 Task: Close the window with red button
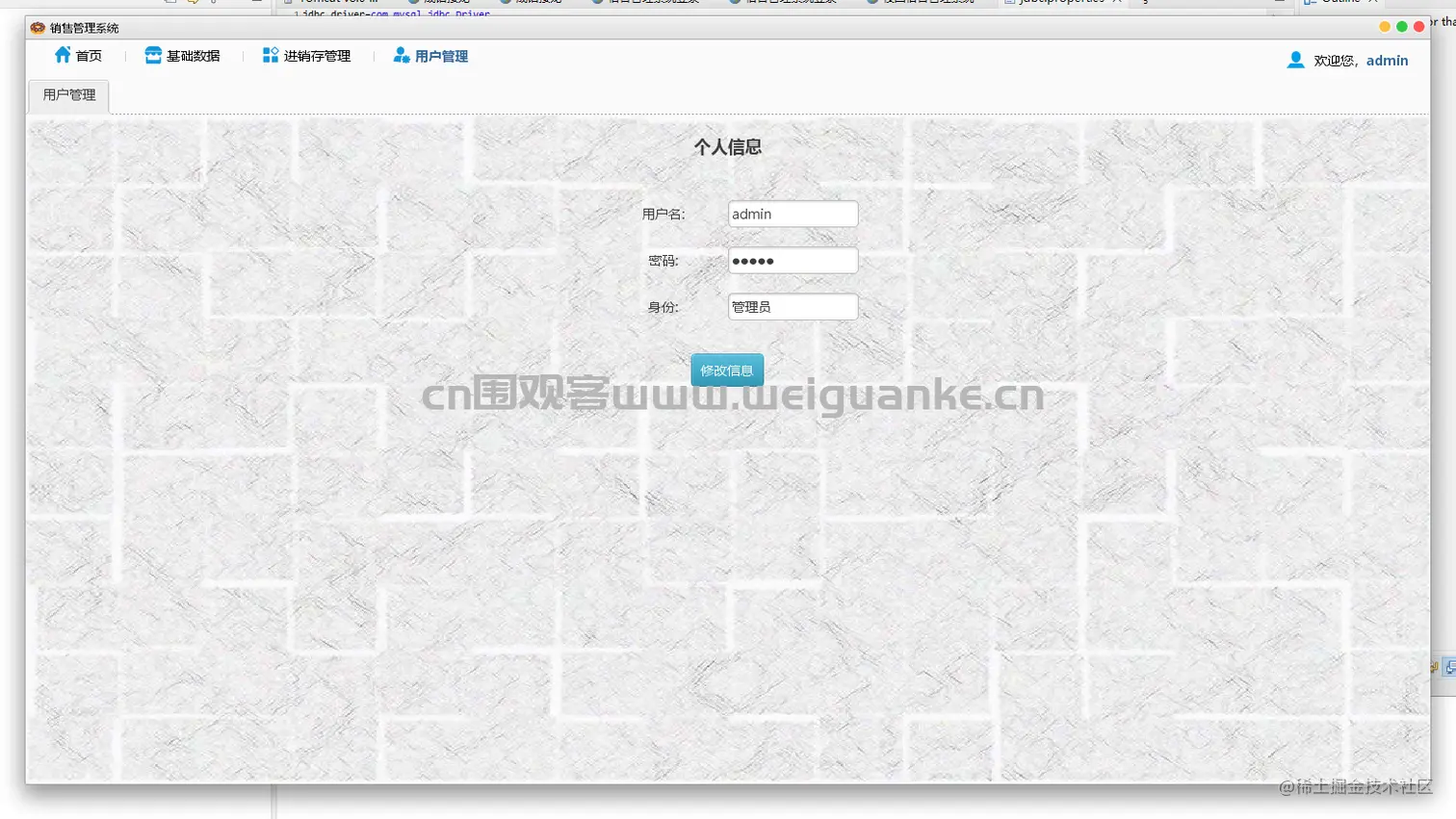coord(1418,27)
